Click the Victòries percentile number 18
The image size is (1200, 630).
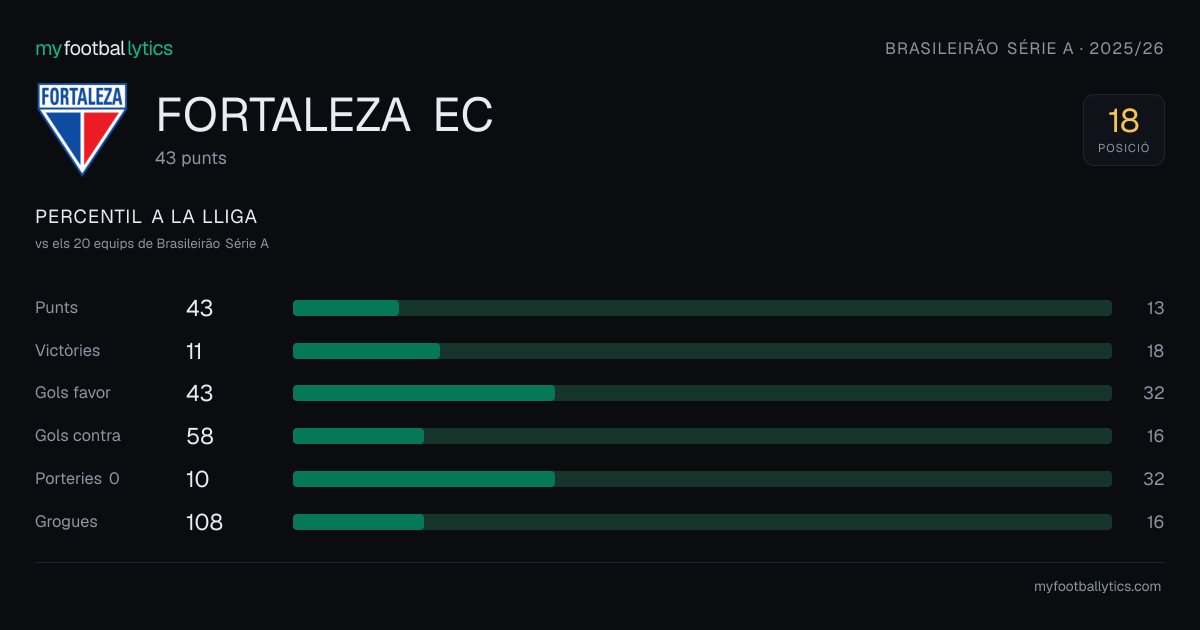[1155, 351]
